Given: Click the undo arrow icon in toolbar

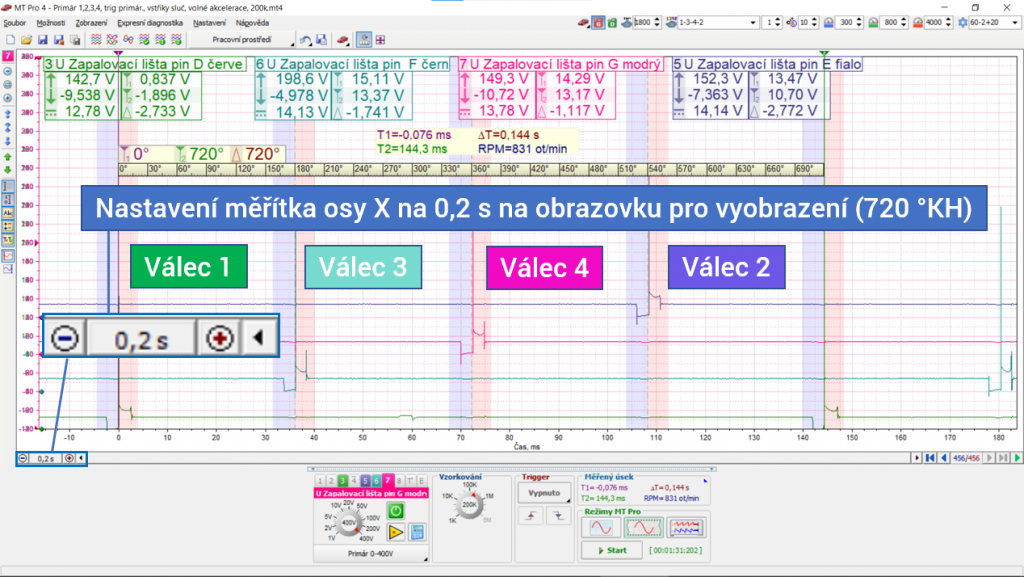Looking at the screenshot, I should (x=304, y=40).
